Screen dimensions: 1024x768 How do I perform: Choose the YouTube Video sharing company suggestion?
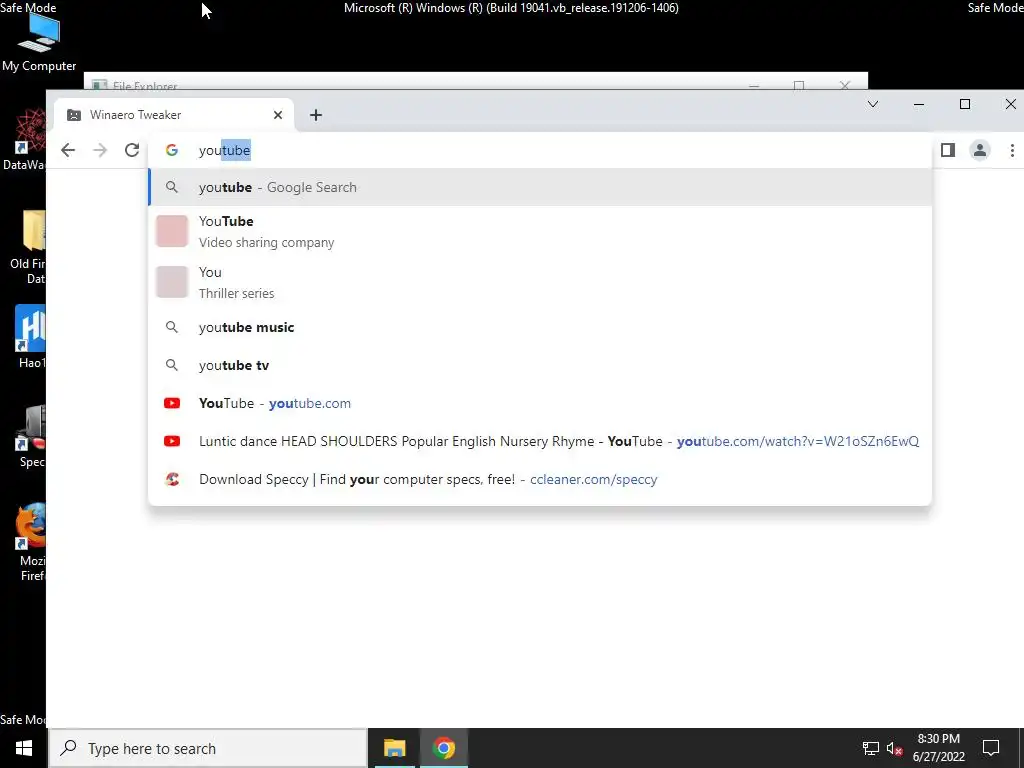click(x=540, y=231)
